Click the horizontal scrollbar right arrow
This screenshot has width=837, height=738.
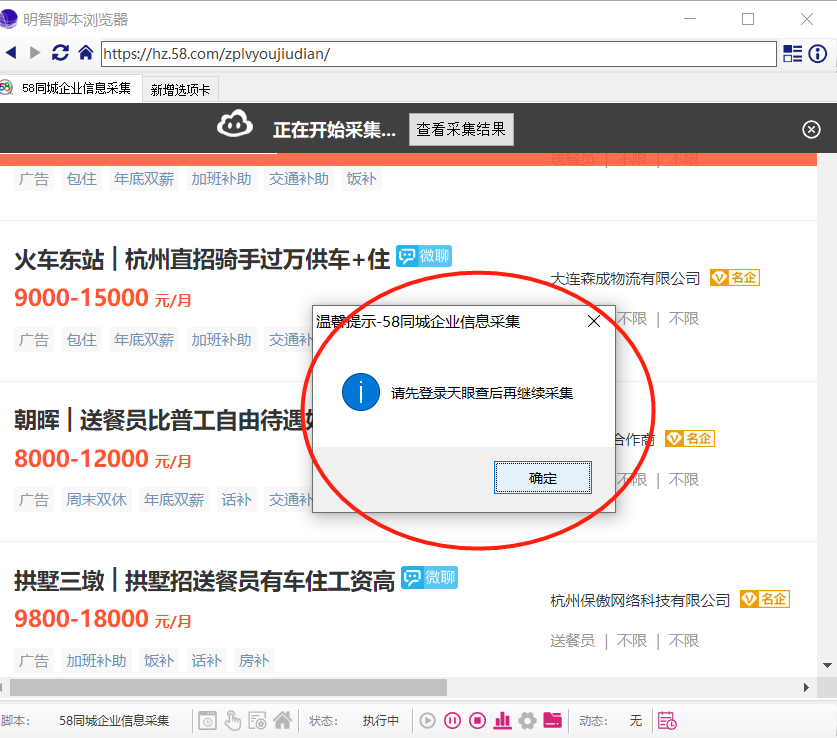pos(806,687)
